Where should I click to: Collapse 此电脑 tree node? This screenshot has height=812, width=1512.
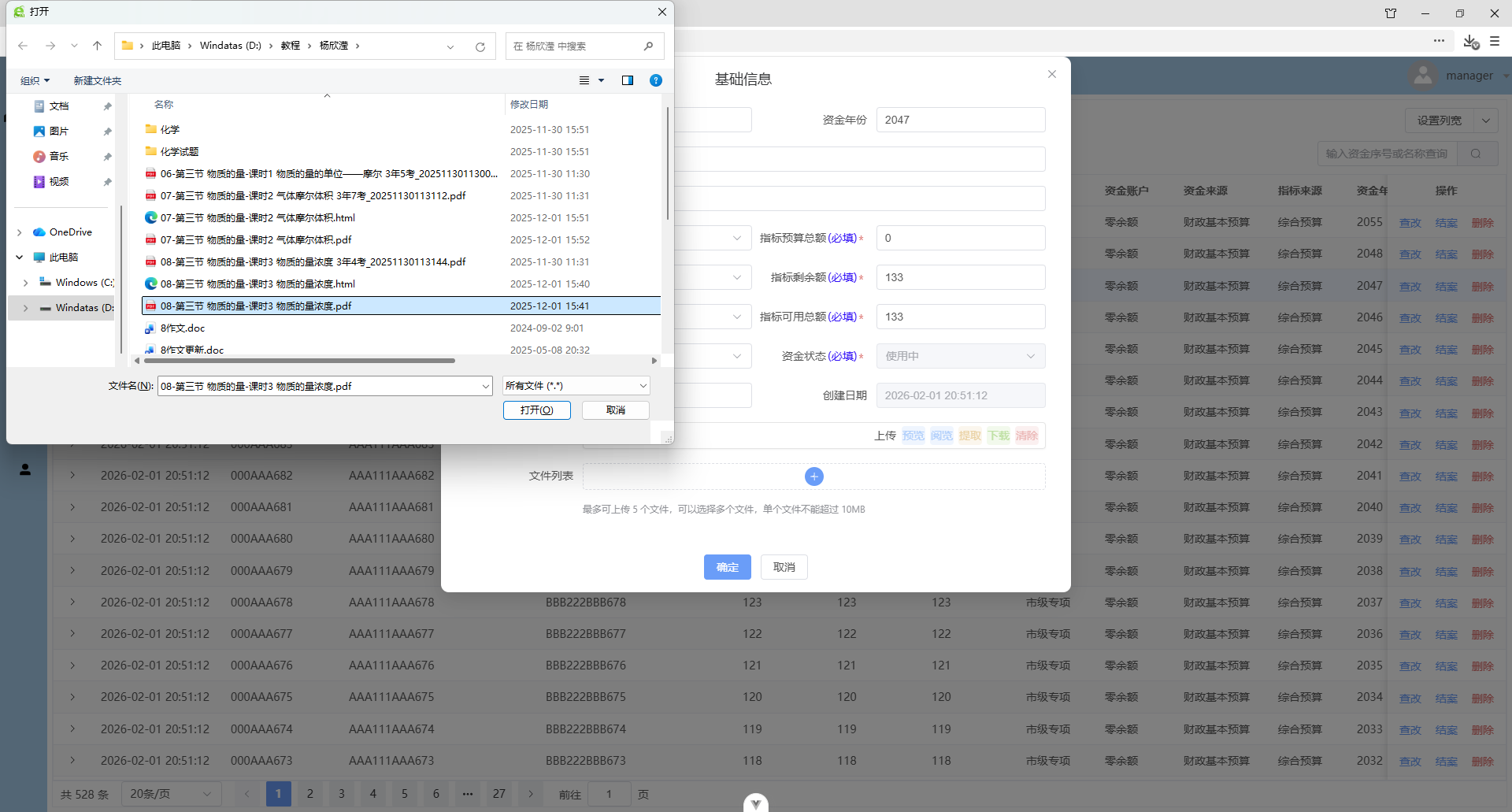coord(20,258)
